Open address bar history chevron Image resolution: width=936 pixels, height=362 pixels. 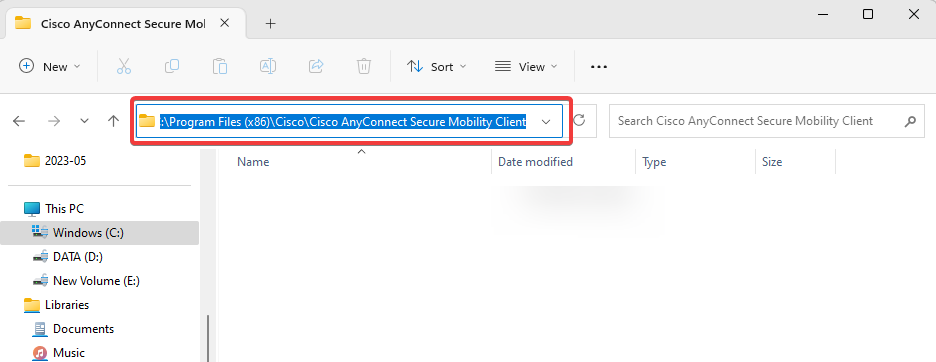coord(546,121)
